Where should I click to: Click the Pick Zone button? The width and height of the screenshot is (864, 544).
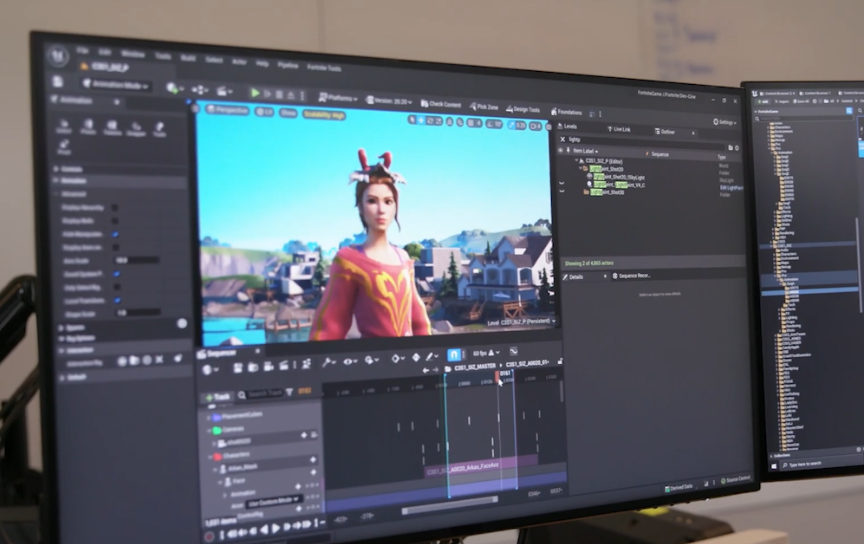tap(484, 106)
